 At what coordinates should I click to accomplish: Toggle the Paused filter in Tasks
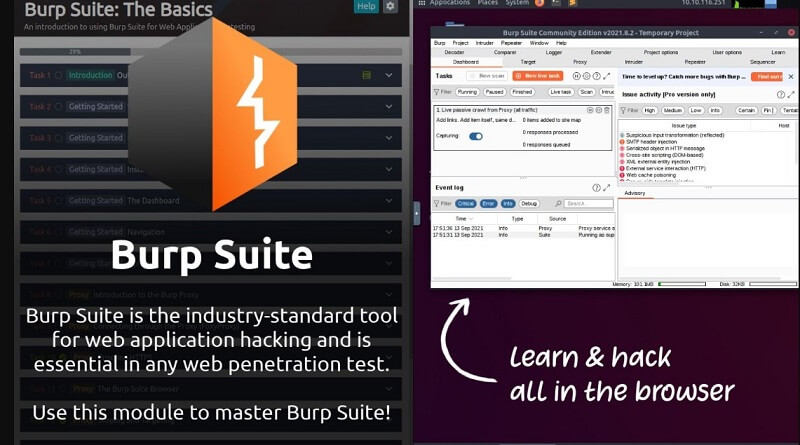tap(494, 92)
